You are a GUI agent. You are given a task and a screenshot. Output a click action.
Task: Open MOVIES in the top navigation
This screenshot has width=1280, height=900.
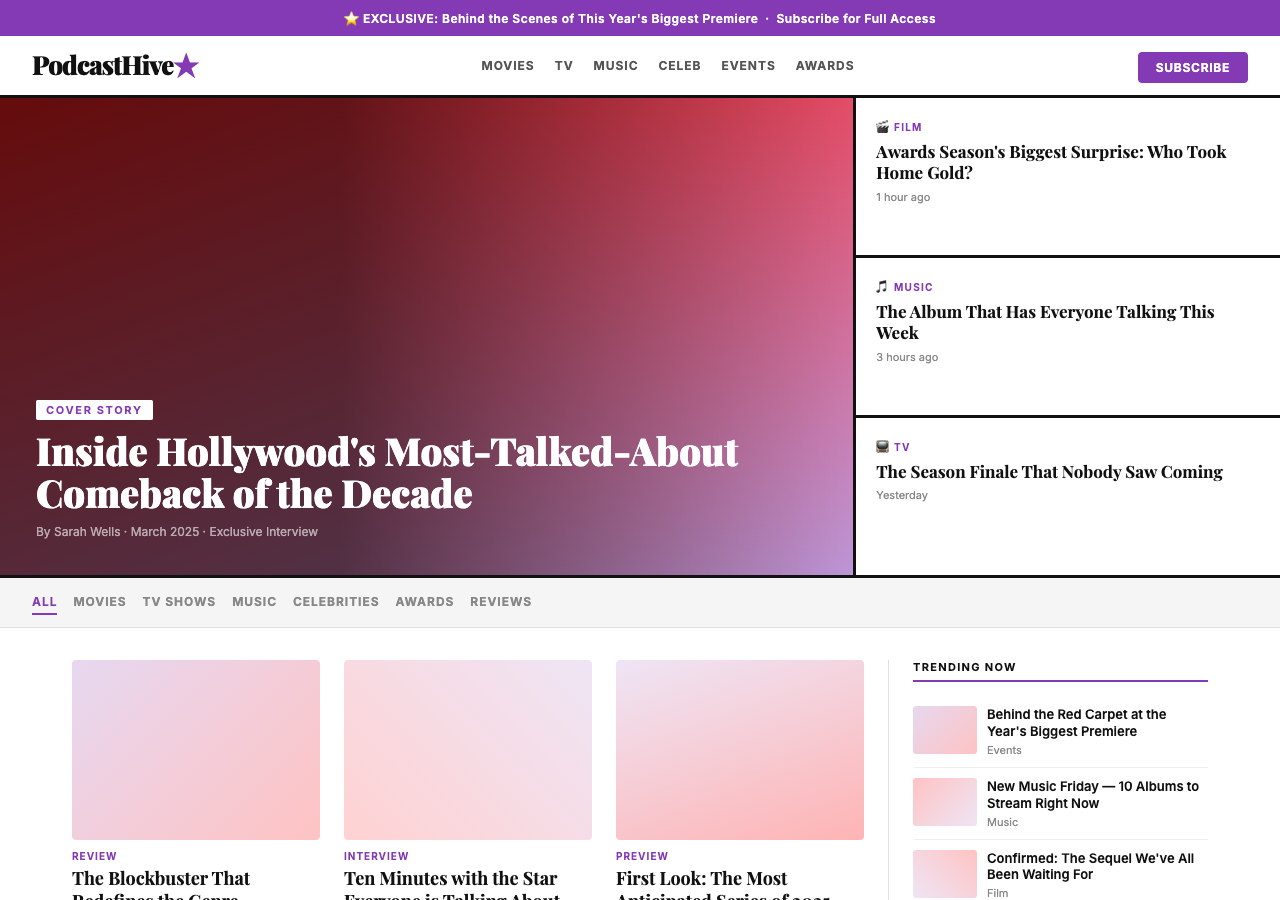click(507, 65)
